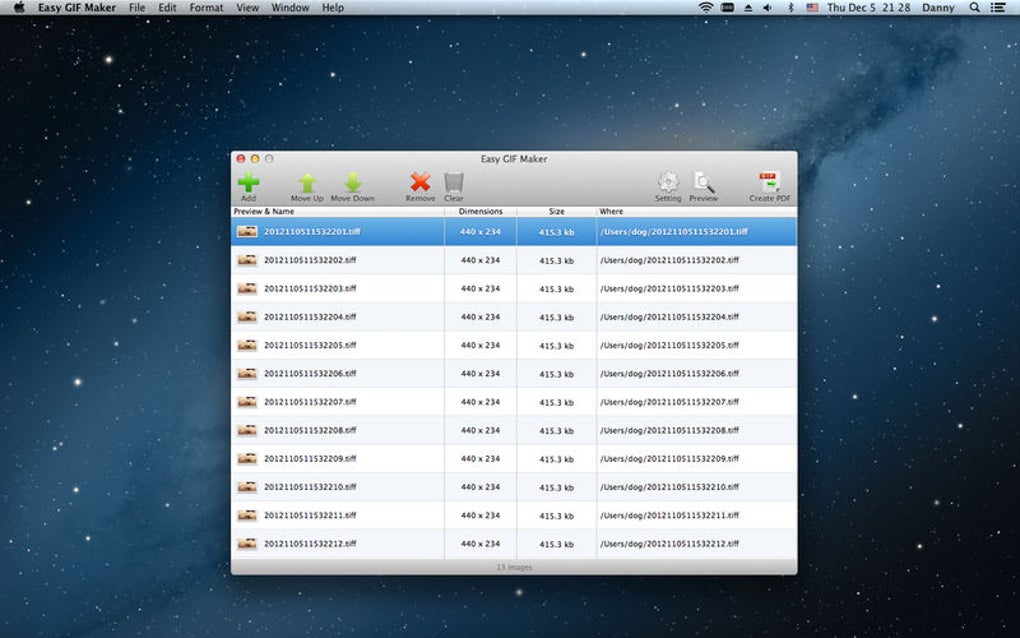Select row 2012110511532212.tiff
1020x638 pixels.
point(514,544)
